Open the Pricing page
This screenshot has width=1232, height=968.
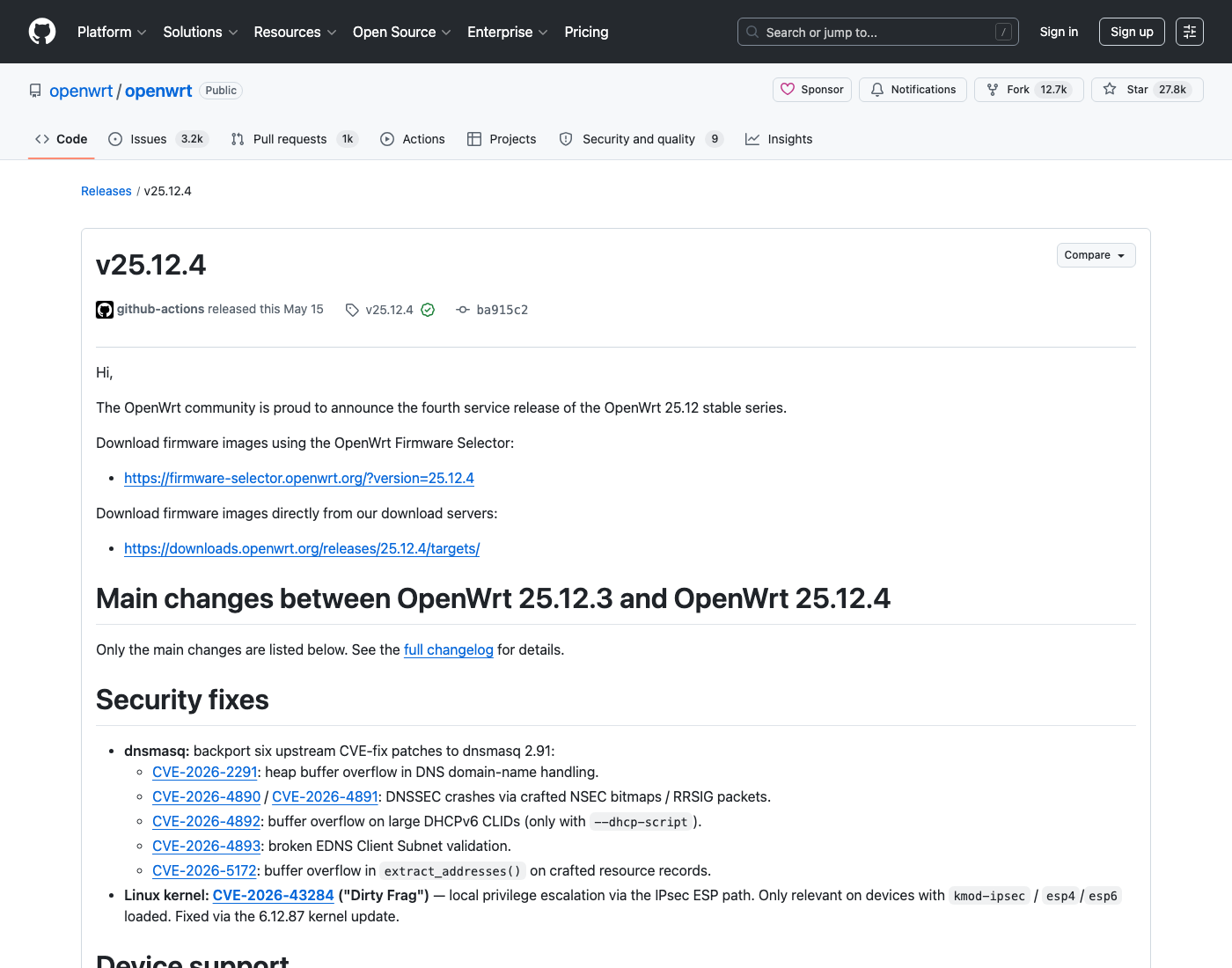point(586,32)
